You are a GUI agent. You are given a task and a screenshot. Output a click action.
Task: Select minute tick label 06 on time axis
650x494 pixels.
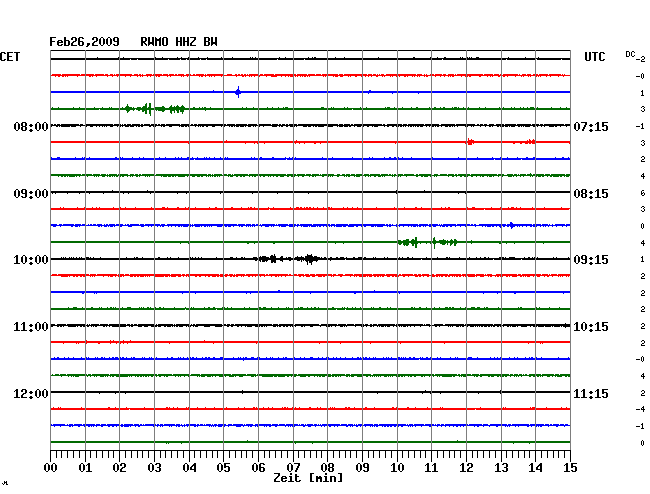coord(258,468)
